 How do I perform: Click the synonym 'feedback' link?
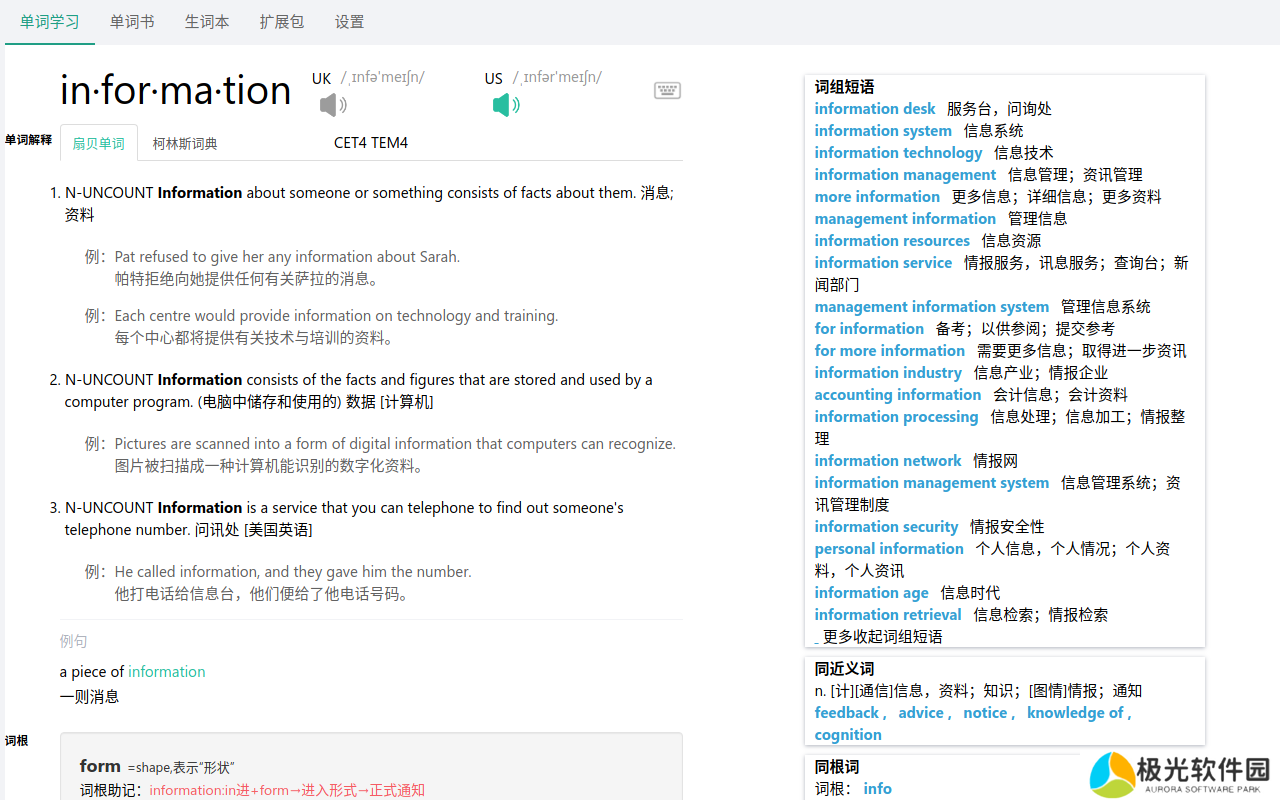(x=846, y=713)
